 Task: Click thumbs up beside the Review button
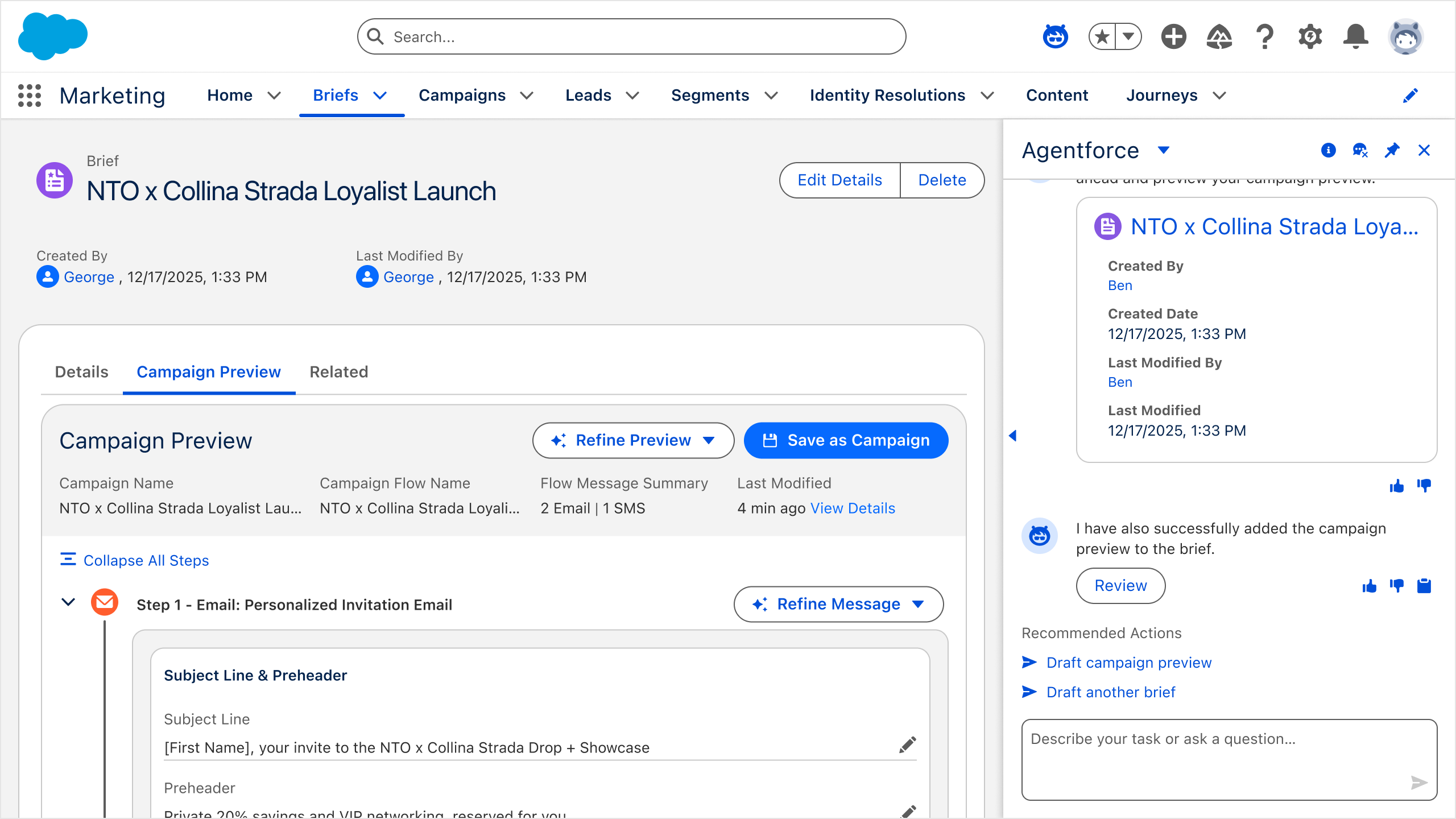pos(1369,586)
